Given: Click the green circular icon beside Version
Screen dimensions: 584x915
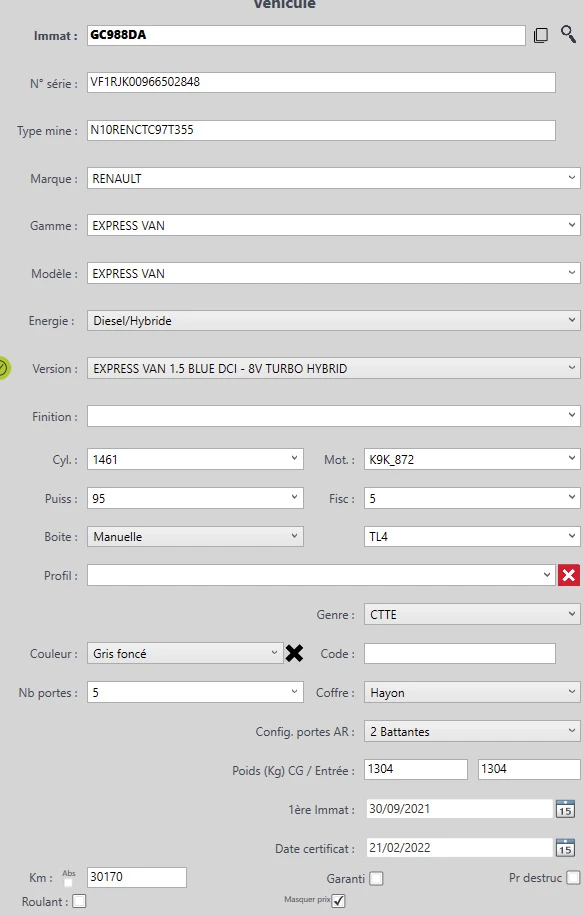Looking at the screenshot, I should [3, 368].
